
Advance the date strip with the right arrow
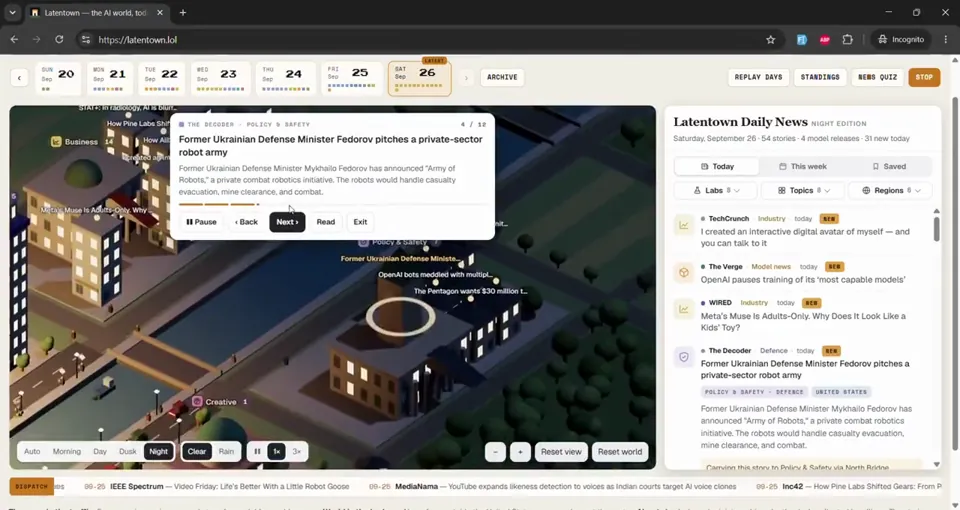[x=466, y=78]
